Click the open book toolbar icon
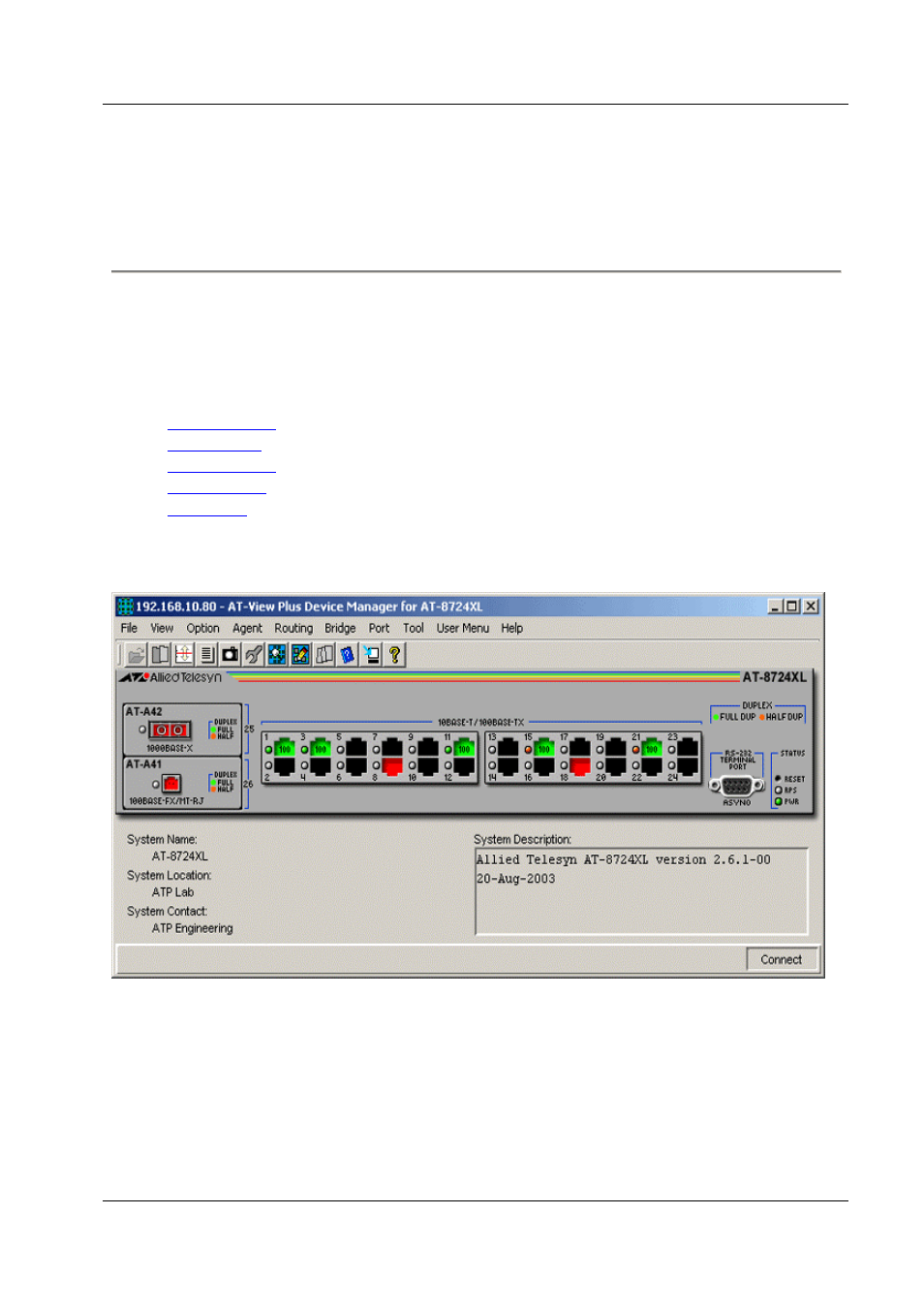Viewport: 924px width, 1308px height. tap(160, 654)
